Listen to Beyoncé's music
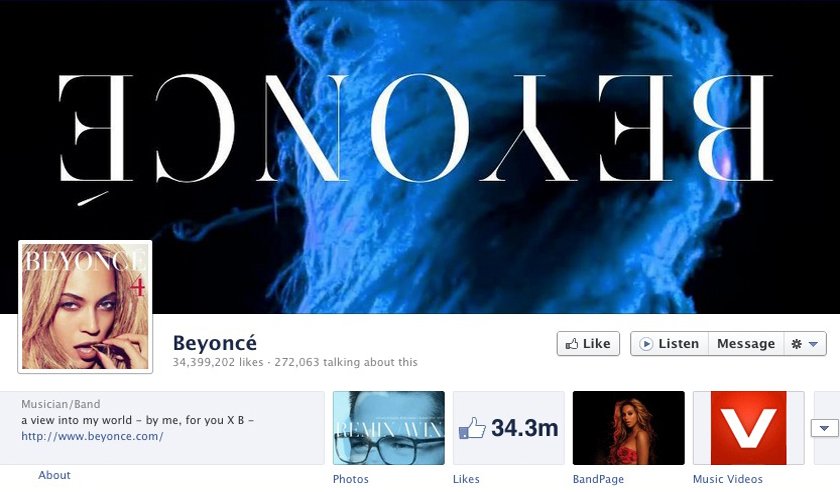Viewport: 840px width, 492px height. pyautogui.click(x=670, y=344)
